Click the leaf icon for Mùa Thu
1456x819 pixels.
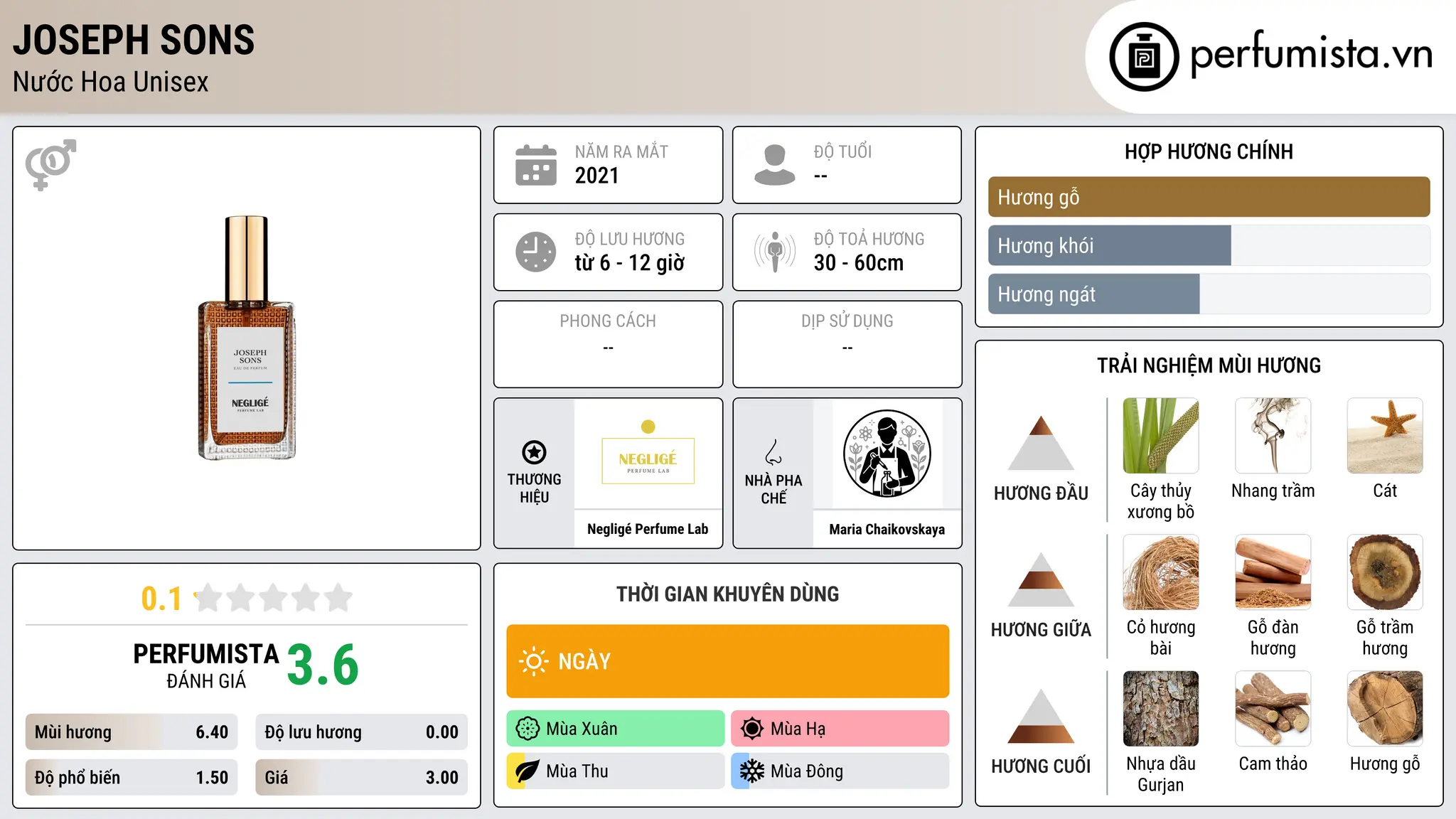528,771
